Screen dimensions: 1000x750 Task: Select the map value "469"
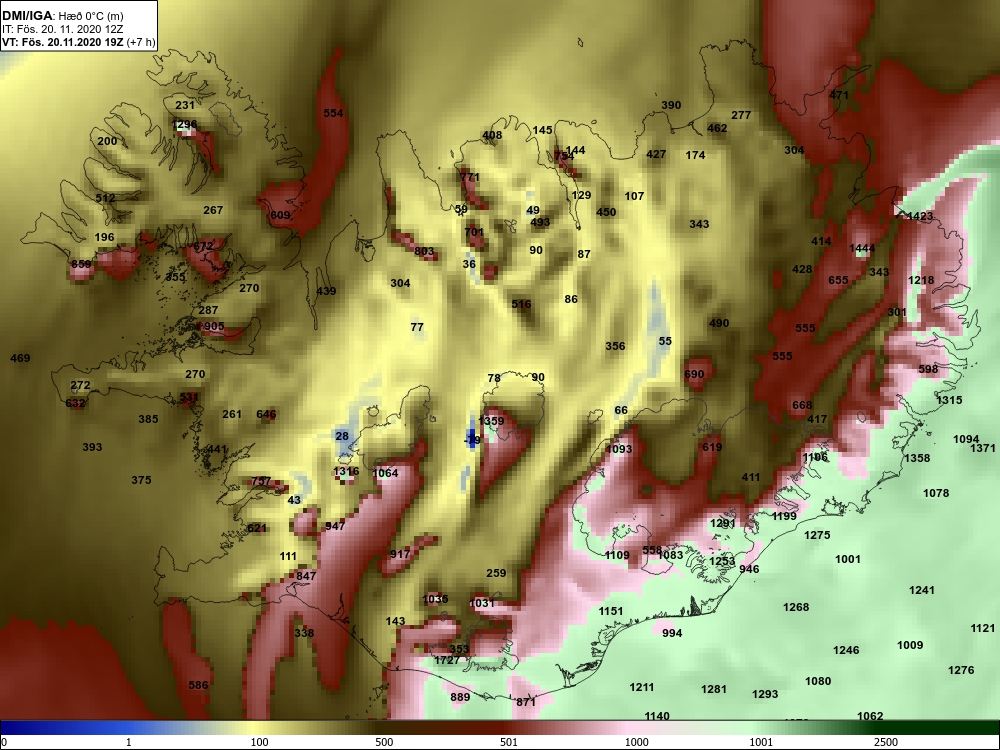[x=20, y=358]
